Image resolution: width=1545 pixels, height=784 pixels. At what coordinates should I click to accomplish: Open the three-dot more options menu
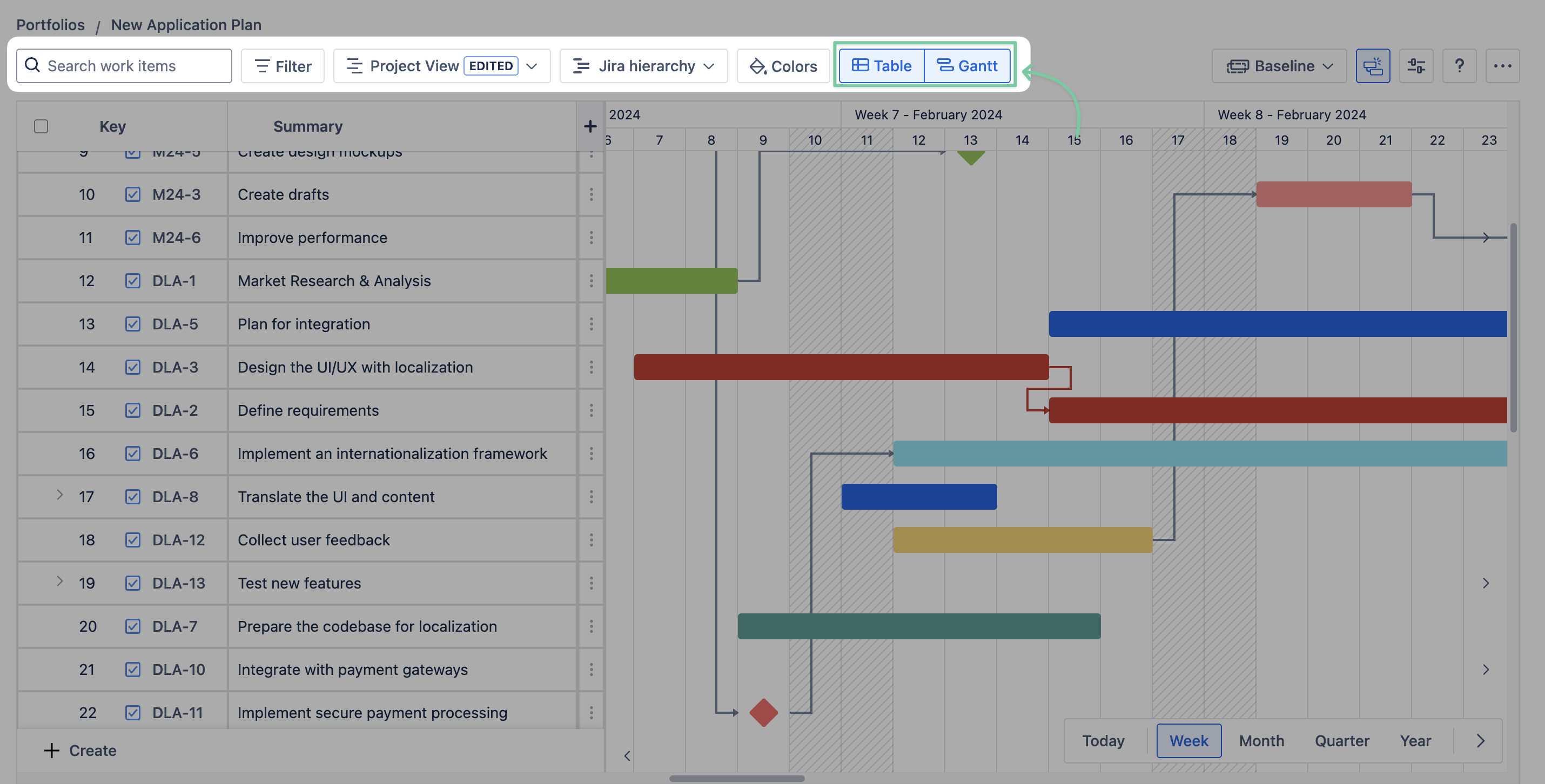tap(1502, 66)
